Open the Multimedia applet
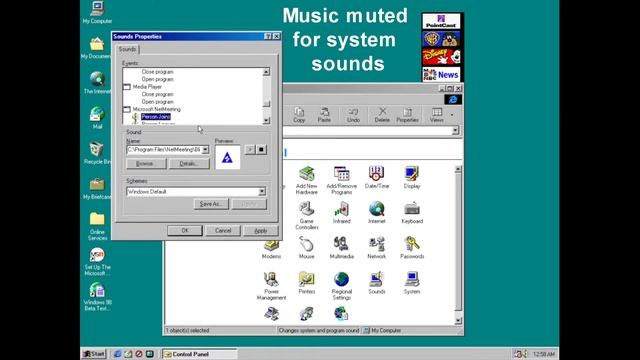Viewport: 640px width, 360px height. point(342,247)
